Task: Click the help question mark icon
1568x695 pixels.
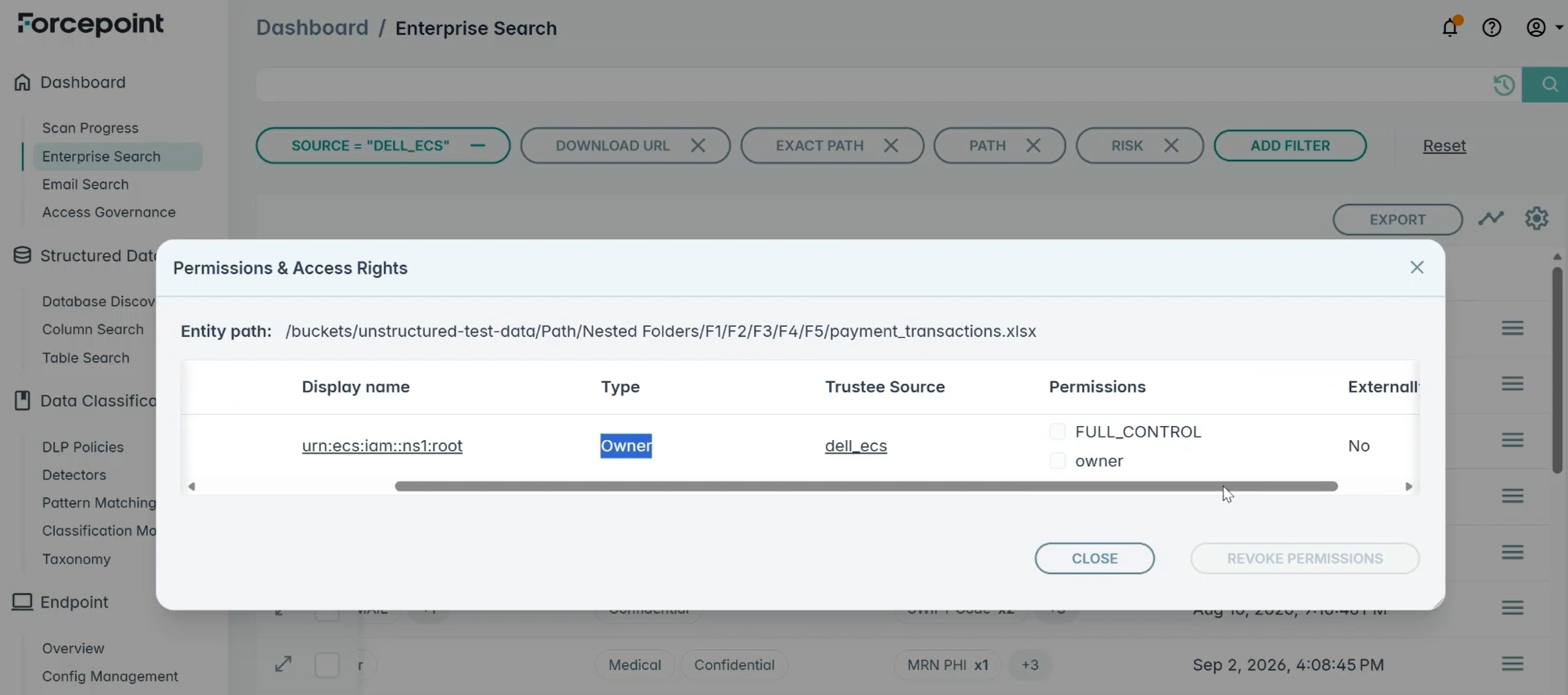Action: tap(1491, 27)
